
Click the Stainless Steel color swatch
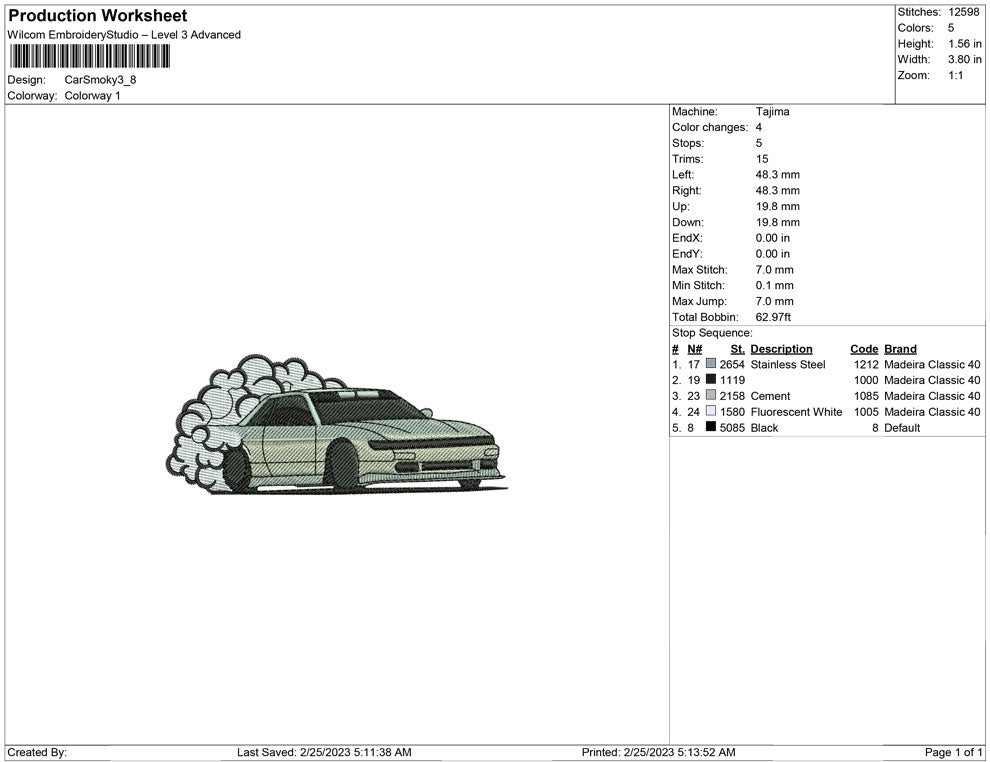(711, 364)
